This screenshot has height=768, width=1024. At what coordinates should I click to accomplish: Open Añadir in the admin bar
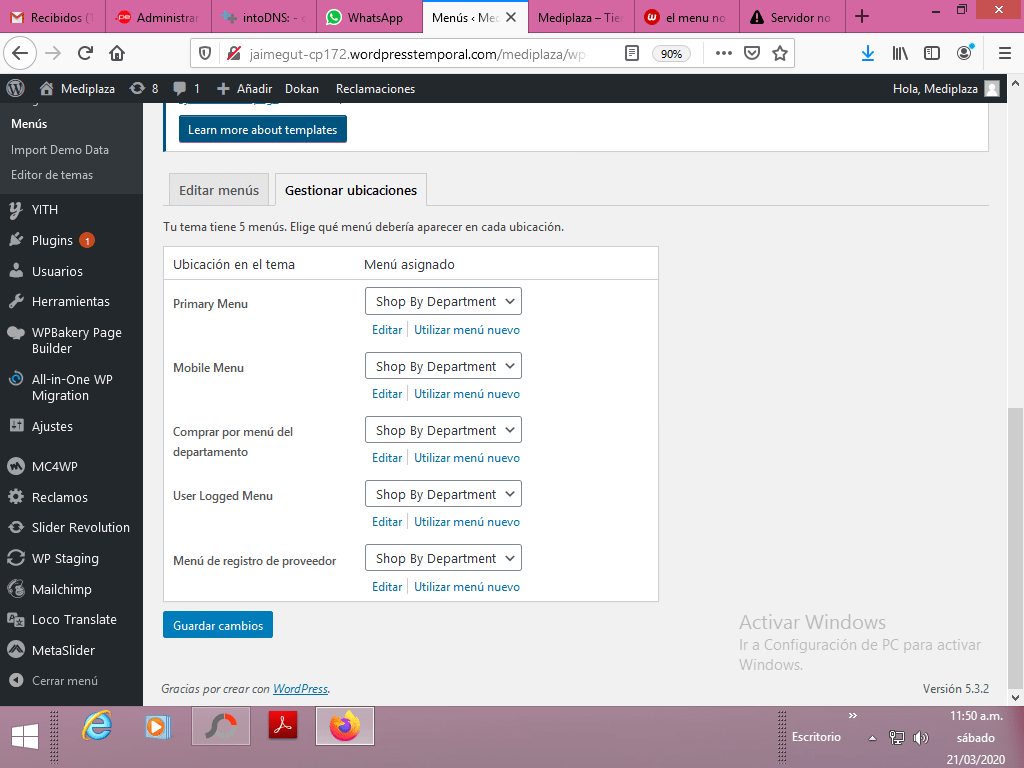(244, 89)
